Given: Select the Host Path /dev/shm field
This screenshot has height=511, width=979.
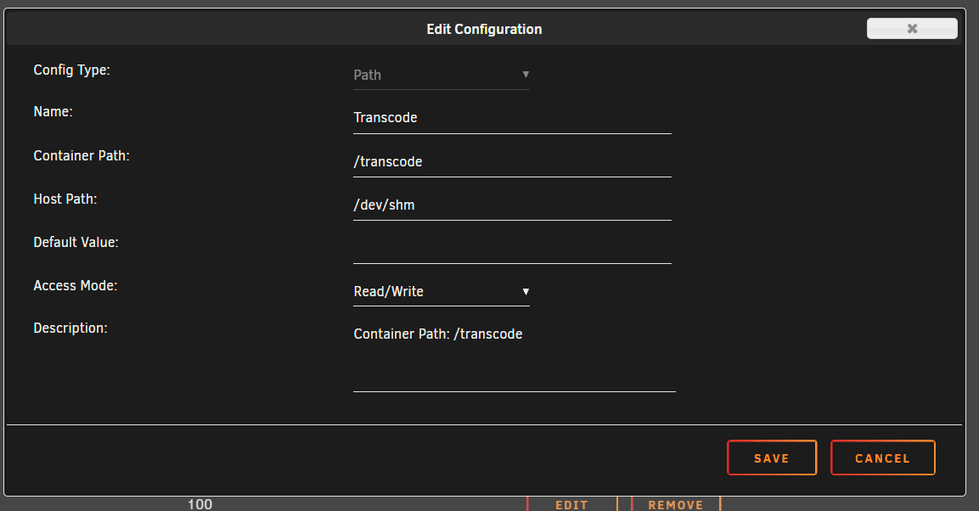Looking at the screenshot, I should click(511, 205).
